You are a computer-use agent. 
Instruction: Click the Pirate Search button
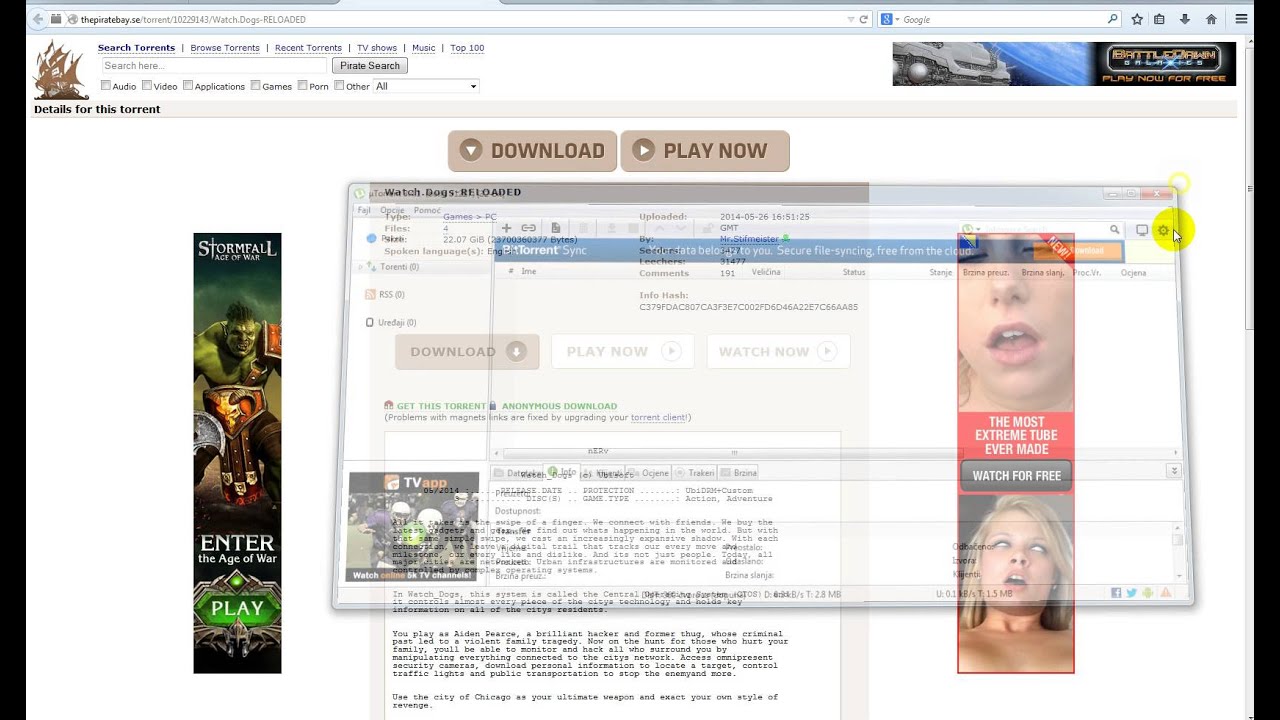(370, 66)
